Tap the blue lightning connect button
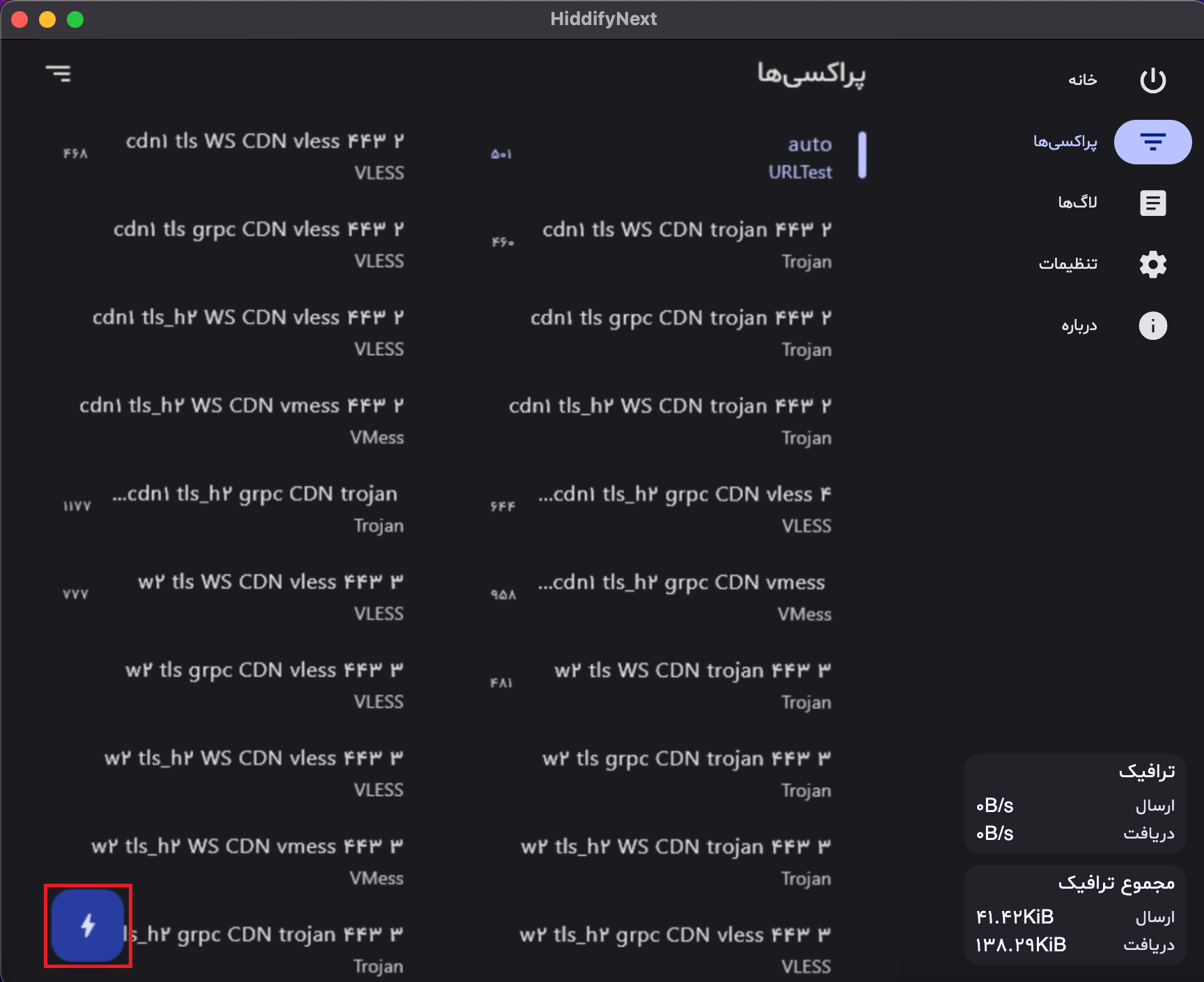 [x=87, y=926]
